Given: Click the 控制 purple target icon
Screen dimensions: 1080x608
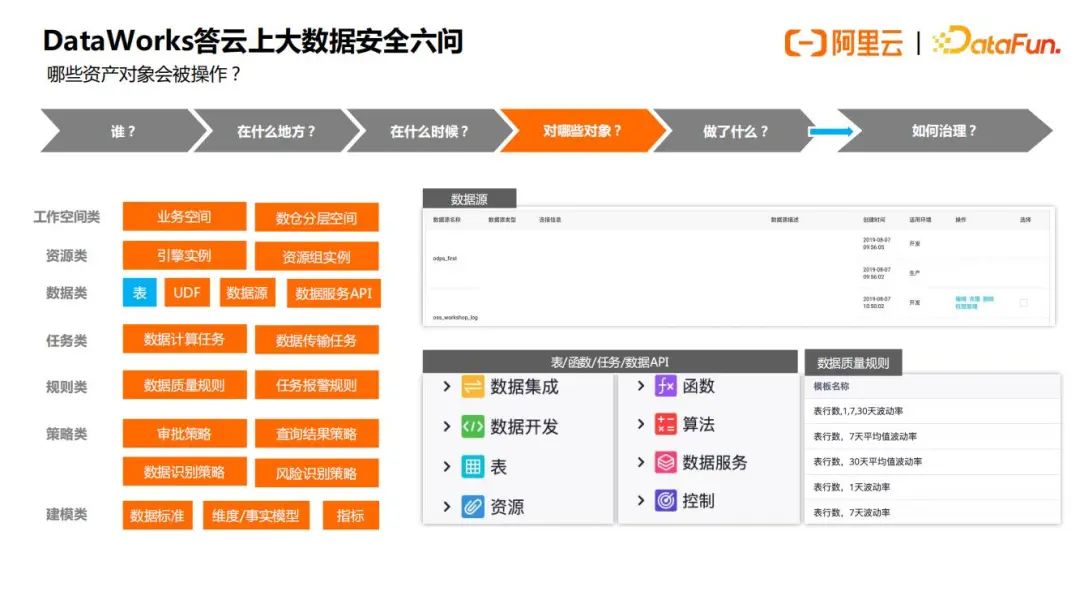Looking at the screenshot, I should pyautogui.click(x=666, y=499).
